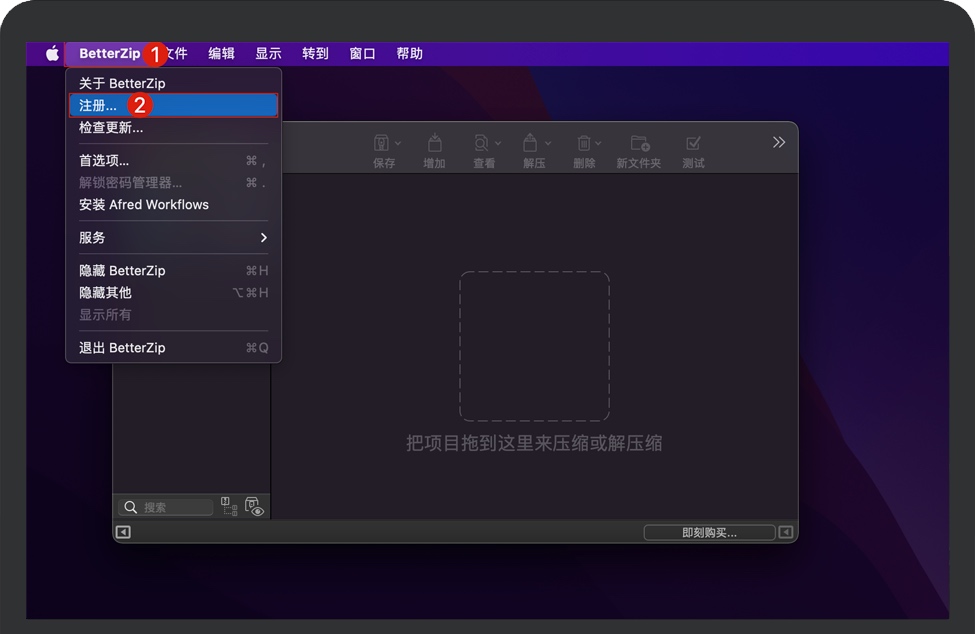Toggle the right sidebar panel button

click(x=786, y=532)
